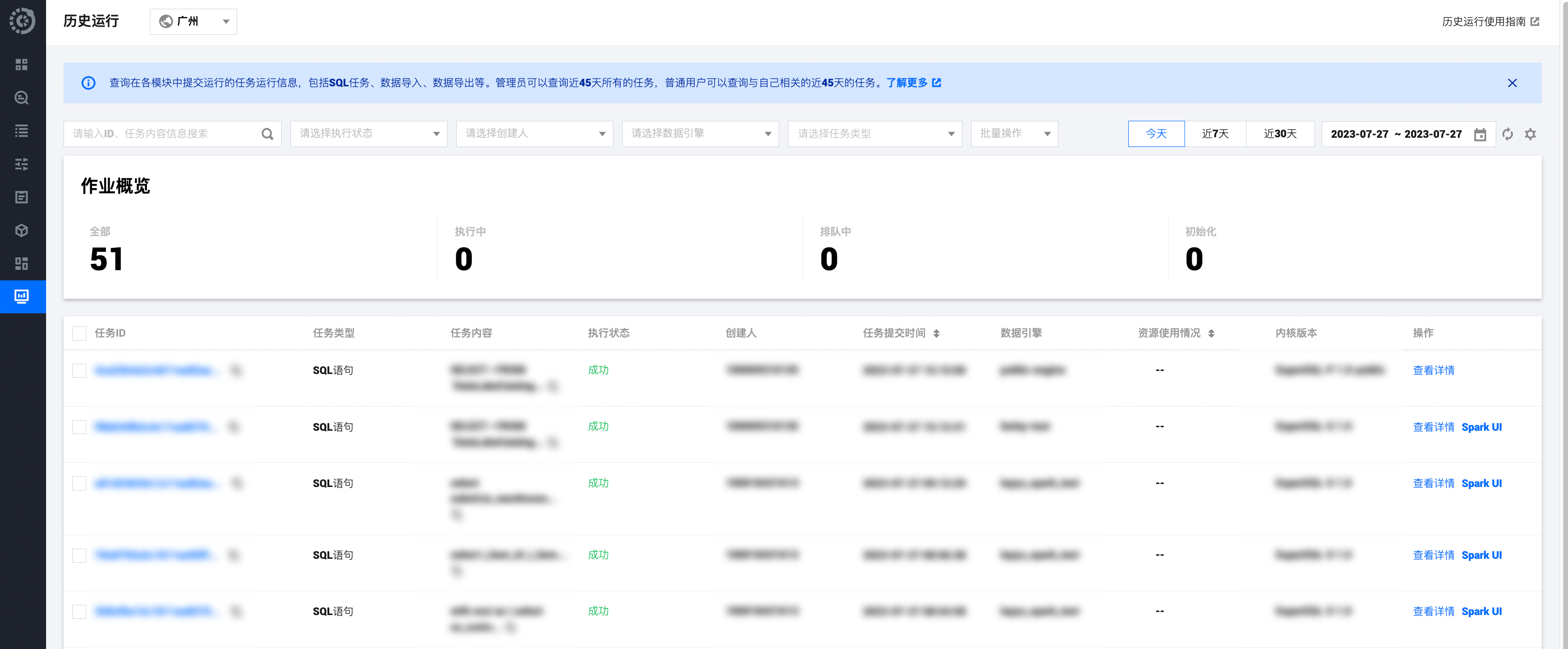This screenshot has width=1568, height=649.
Task: Sort by 任务提交时间 column
Action: coord(936,333)
